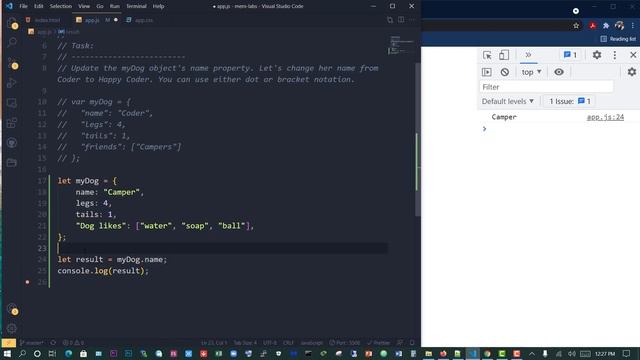
Task: Clear the DevTools console
Action: pyautogui.click(x=504, y=72)
